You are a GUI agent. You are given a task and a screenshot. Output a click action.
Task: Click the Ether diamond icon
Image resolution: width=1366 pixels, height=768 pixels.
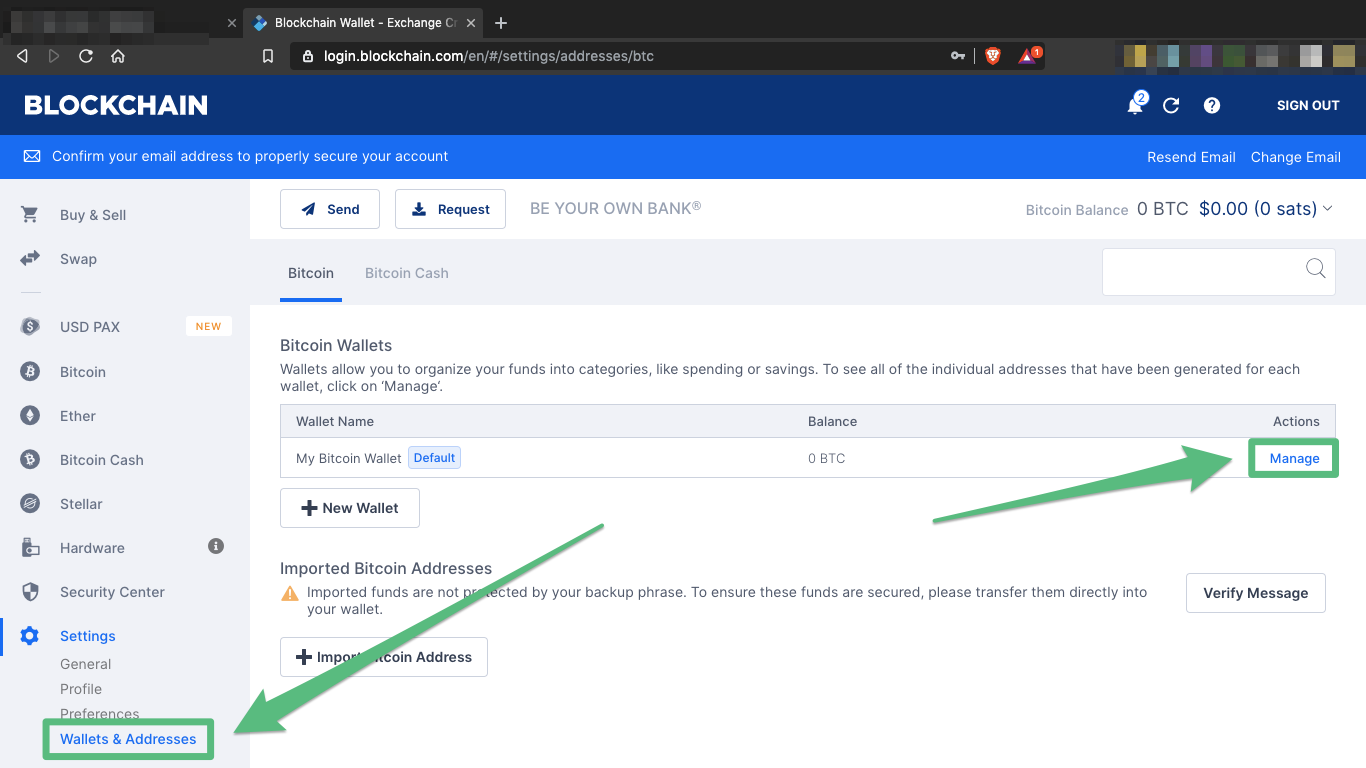pyautogui.click(x=30, y=416)
